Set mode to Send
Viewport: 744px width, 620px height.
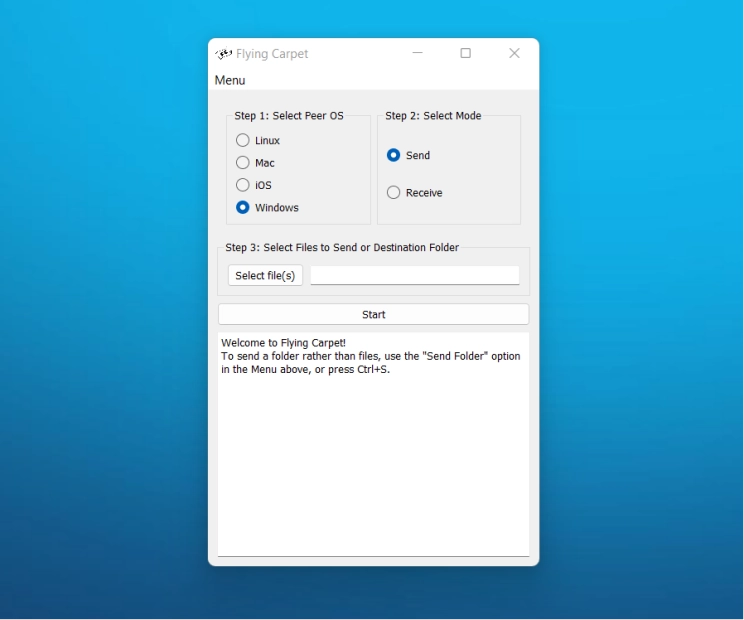[409, 155]
